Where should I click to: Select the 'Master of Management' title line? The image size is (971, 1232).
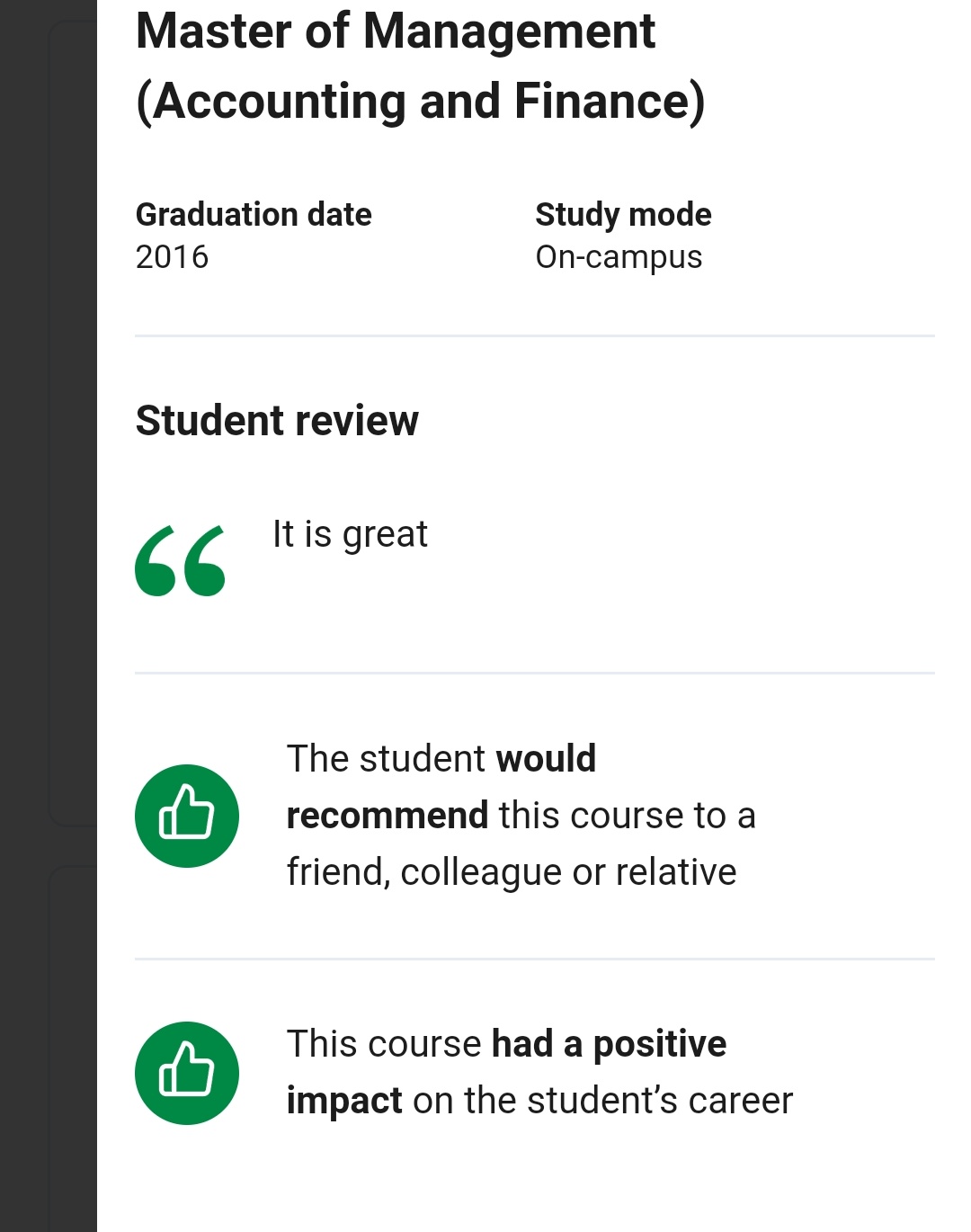[x=396, y=31]
